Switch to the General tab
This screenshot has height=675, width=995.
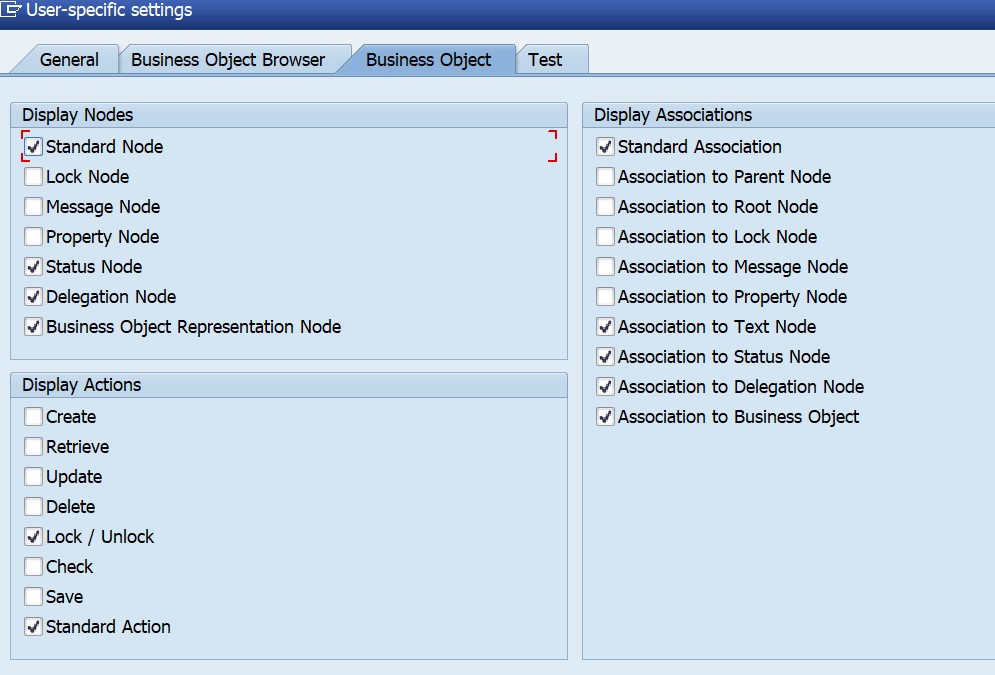(66, 59)
